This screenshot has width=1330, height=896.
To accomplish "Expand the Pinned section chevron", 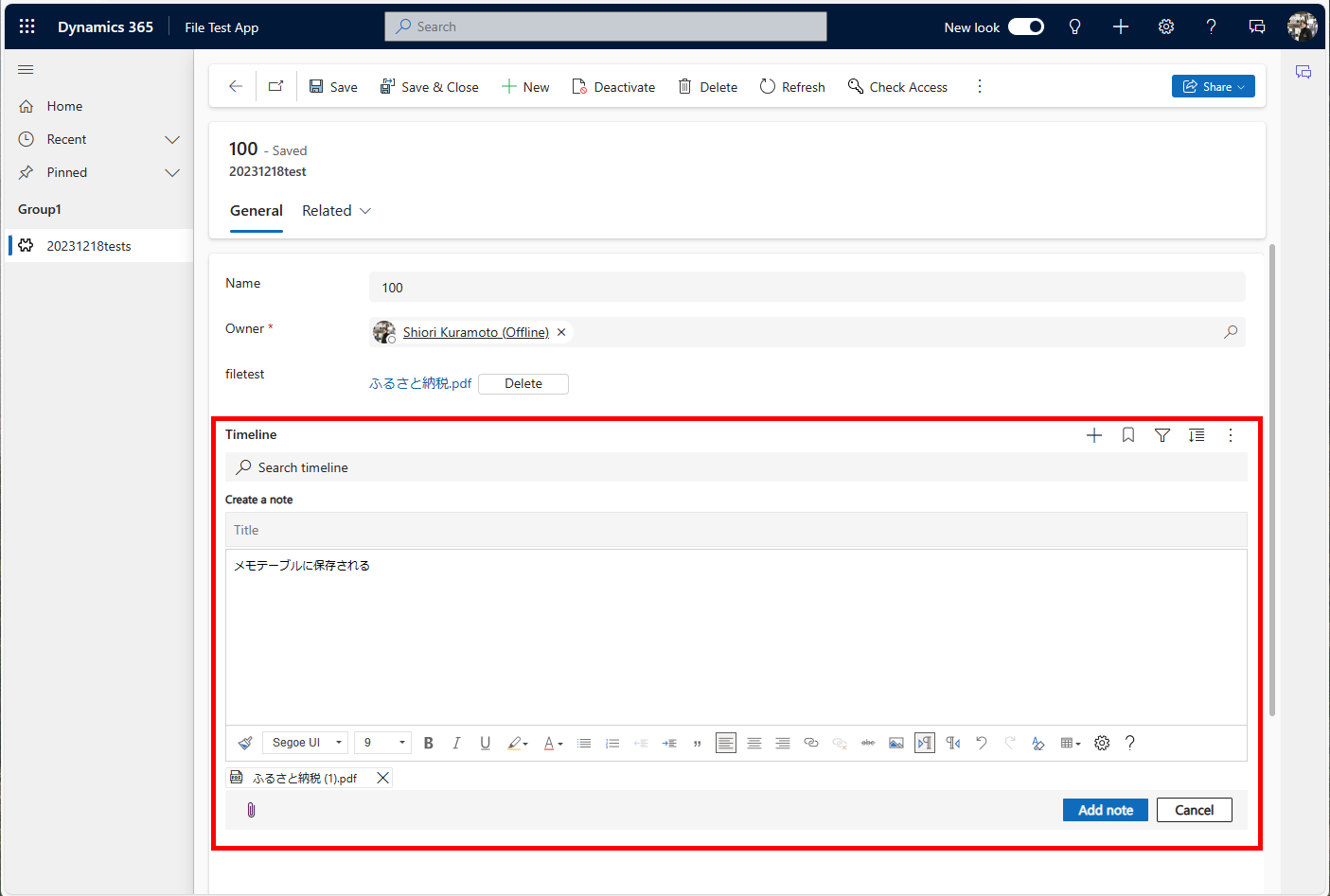I will point(172,172).
